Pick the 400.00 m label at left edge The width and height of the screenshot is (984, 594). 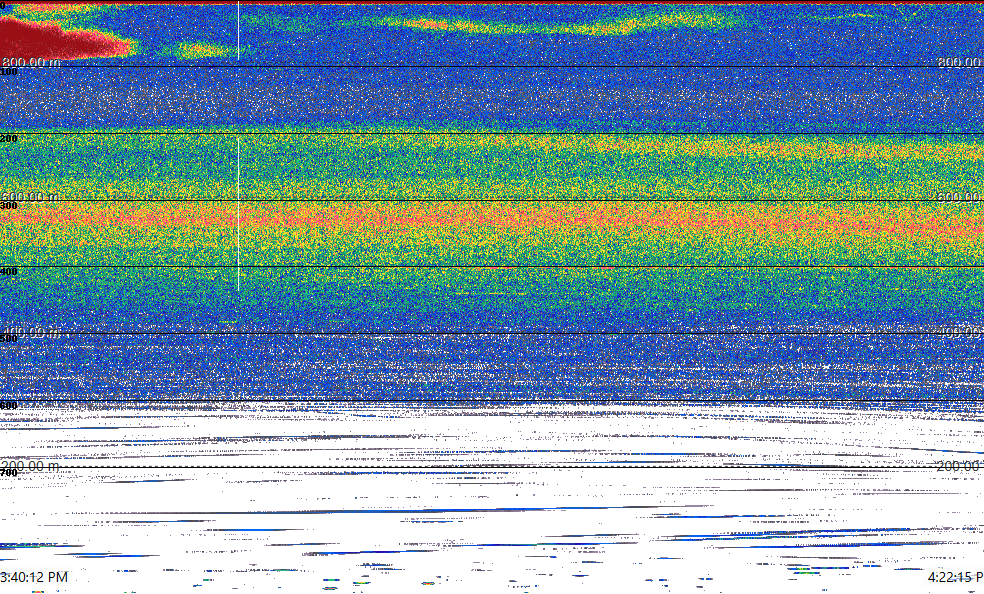click(31, 332)
